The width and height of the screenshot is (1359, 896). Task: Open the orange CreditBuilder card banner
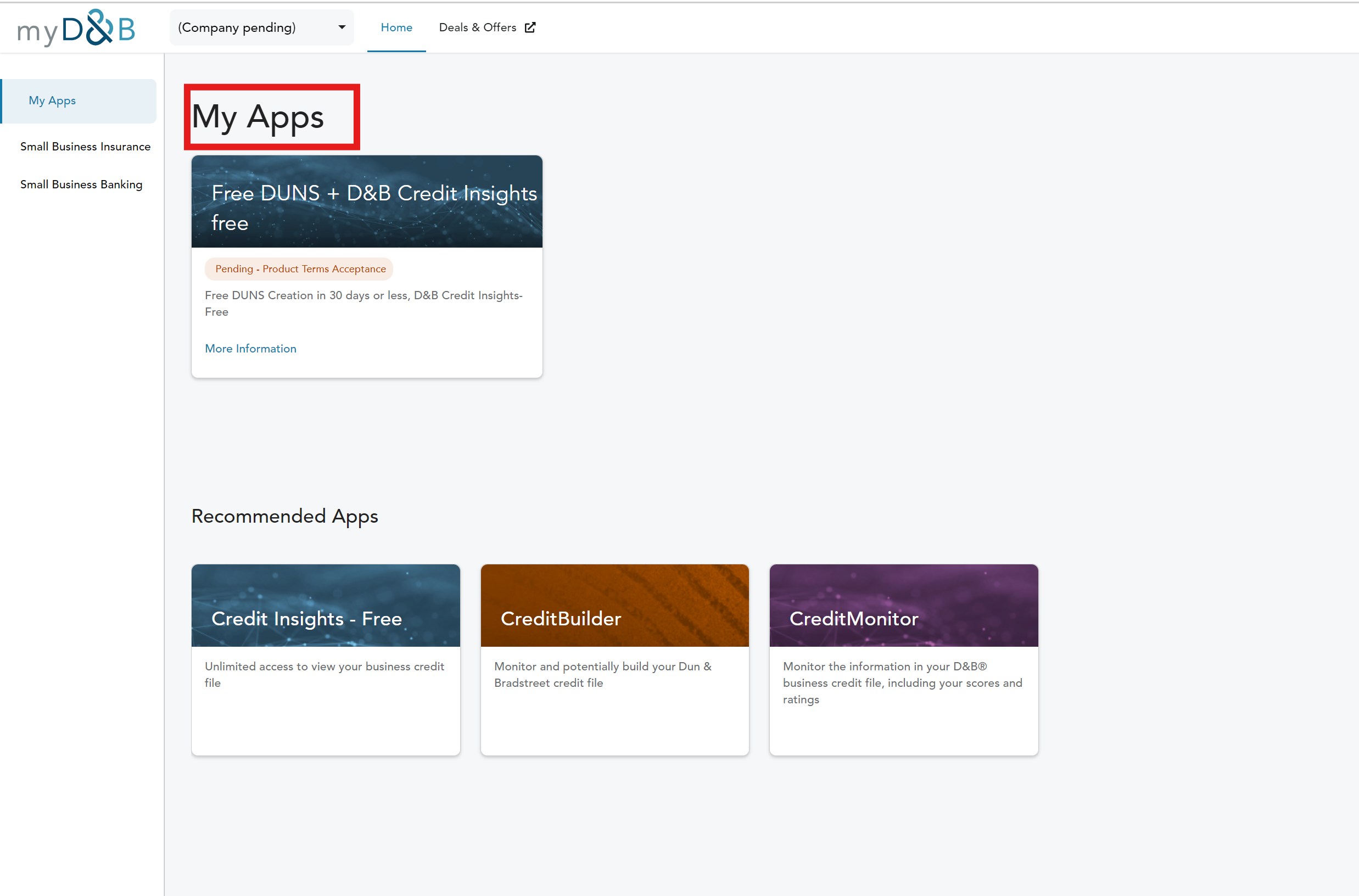pos(614,606)
